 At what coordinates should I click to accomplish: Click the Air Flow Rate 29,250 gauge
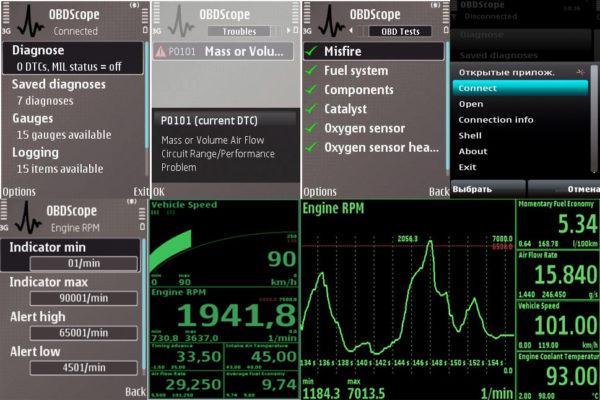coord(186,384)
